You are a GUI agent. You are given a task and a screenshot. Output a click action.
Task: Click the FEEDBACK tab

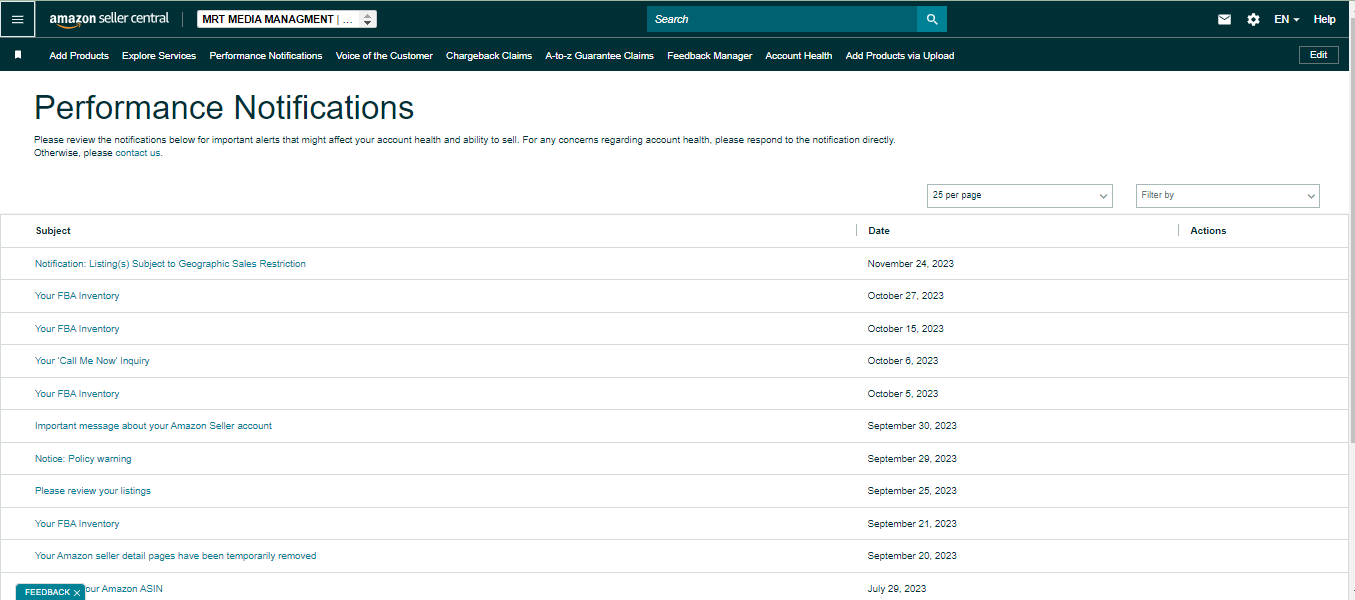[47, 592]
